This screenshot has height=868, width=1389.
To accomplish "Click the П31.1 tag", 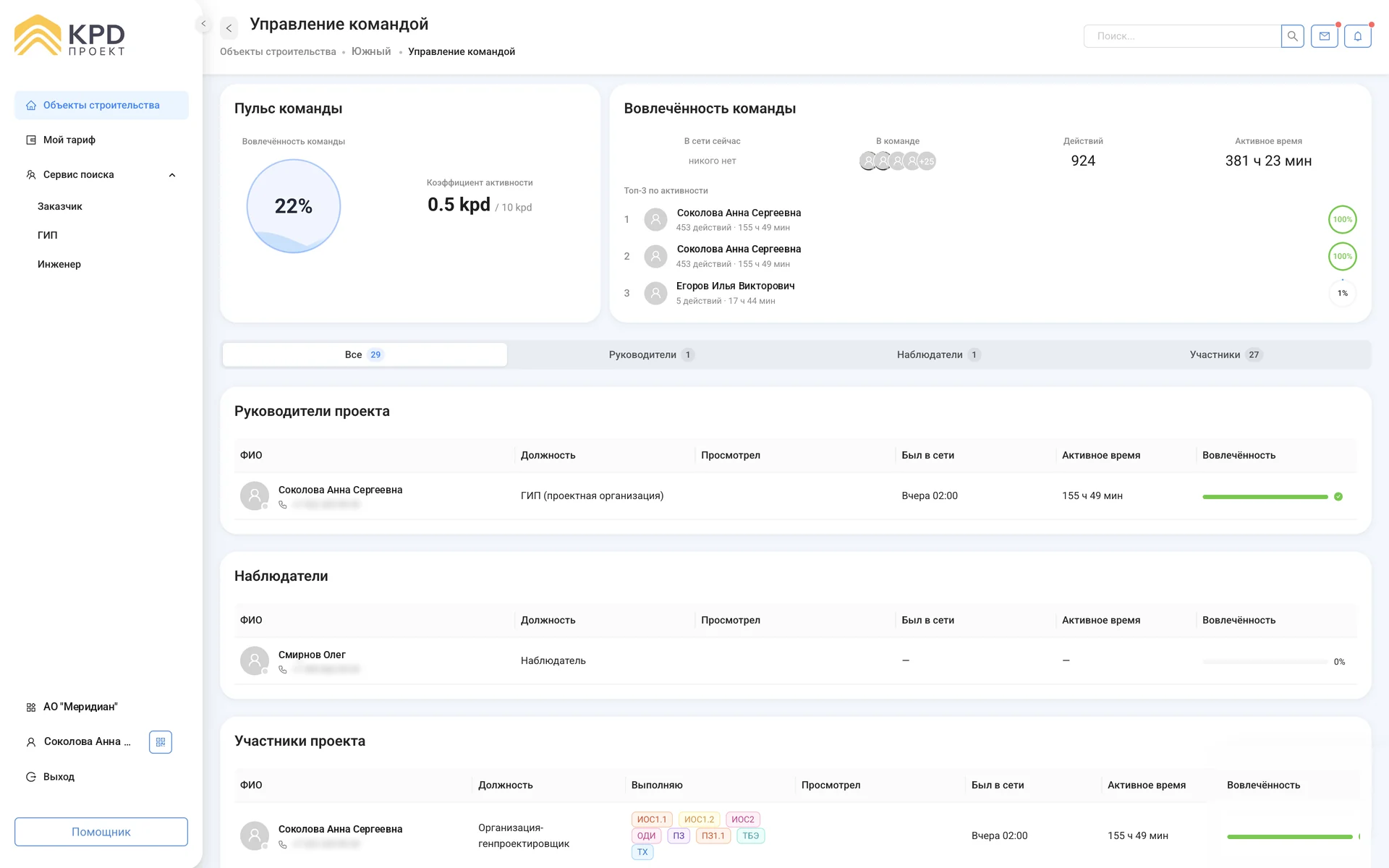I will 713,836.
